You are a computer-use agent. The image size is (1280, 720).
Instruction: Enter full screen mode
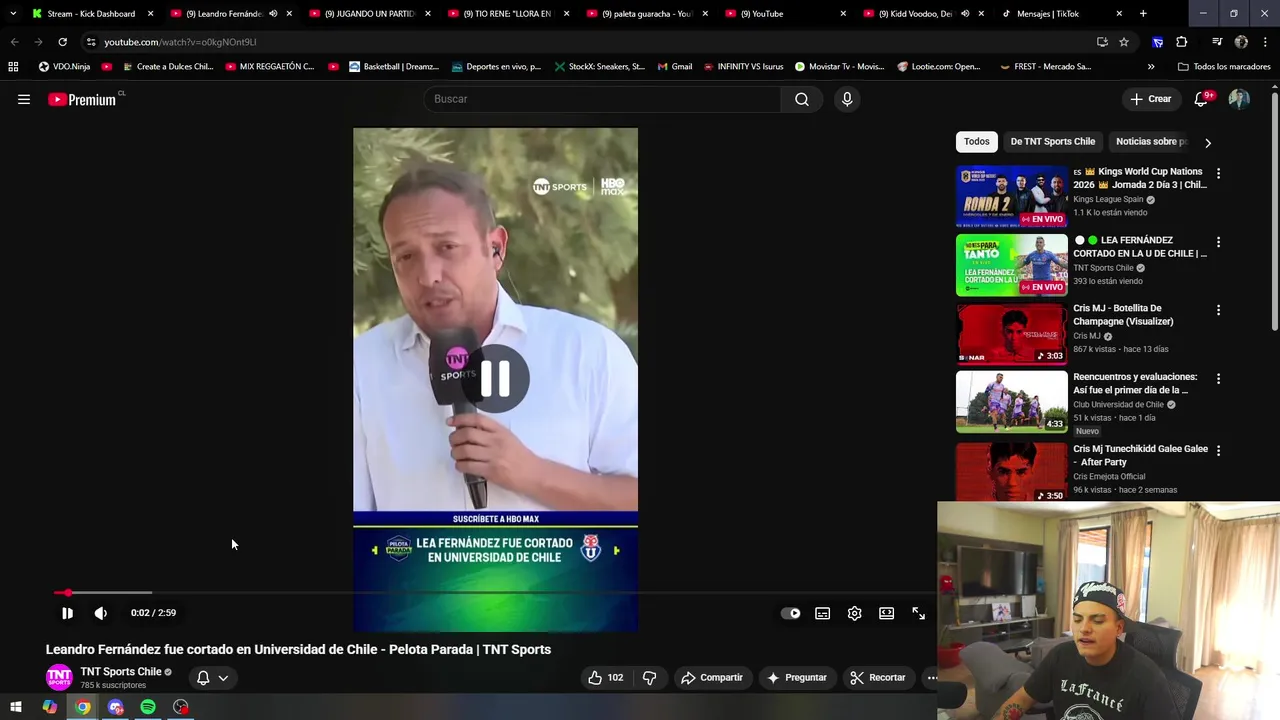[918, 613]
